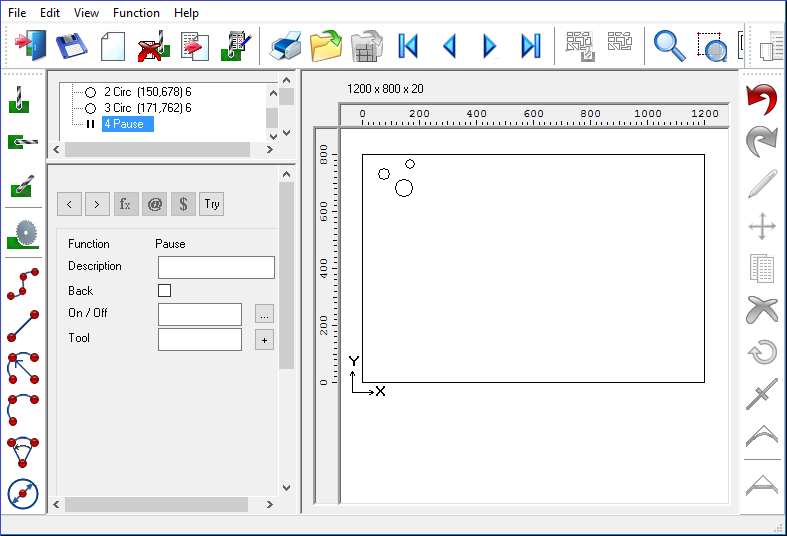Select the circle by diameter tool
This screenshot has height=536, width=787.
(23, 494)
